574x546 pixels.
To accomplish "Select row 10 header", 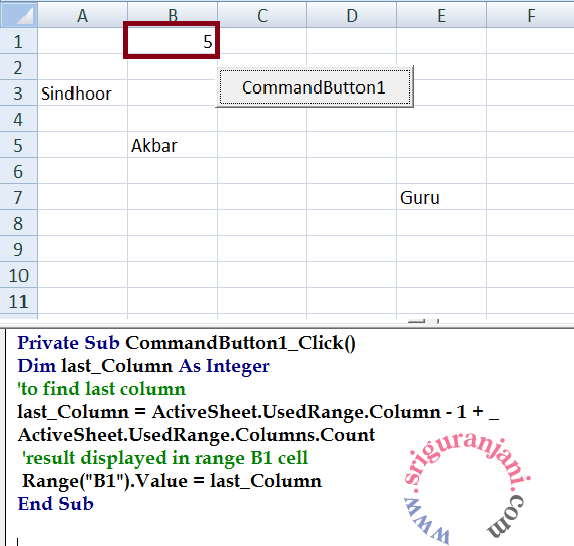I will point(18,275).
